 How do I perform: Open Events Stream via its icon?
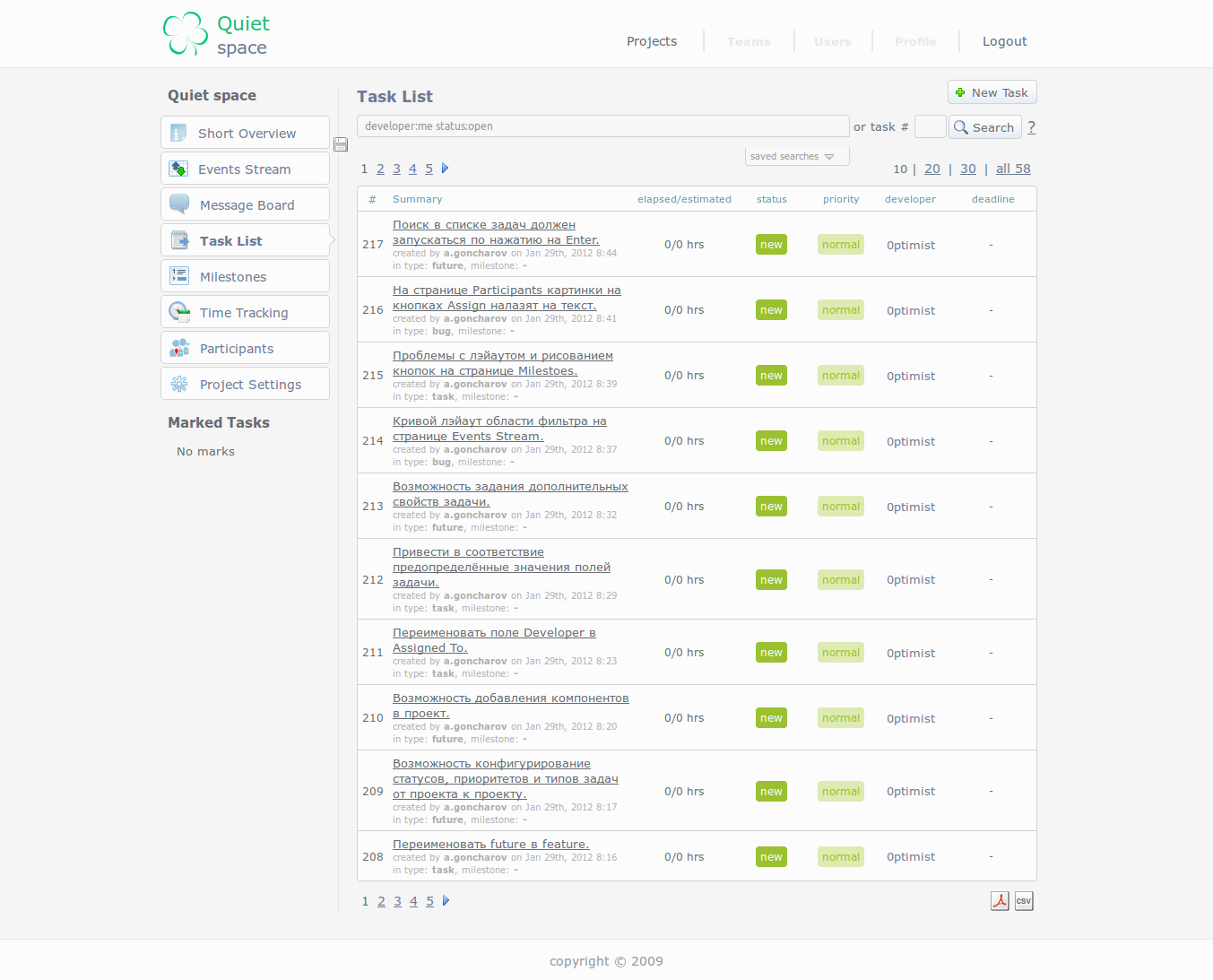tap(178, 169)
